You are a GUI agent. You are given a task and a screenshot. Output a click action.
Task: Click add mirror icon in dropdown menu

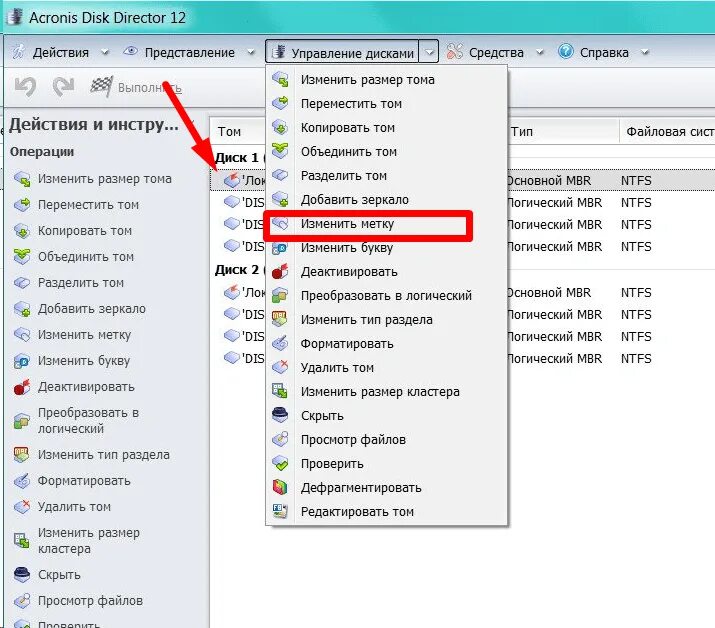280,199
